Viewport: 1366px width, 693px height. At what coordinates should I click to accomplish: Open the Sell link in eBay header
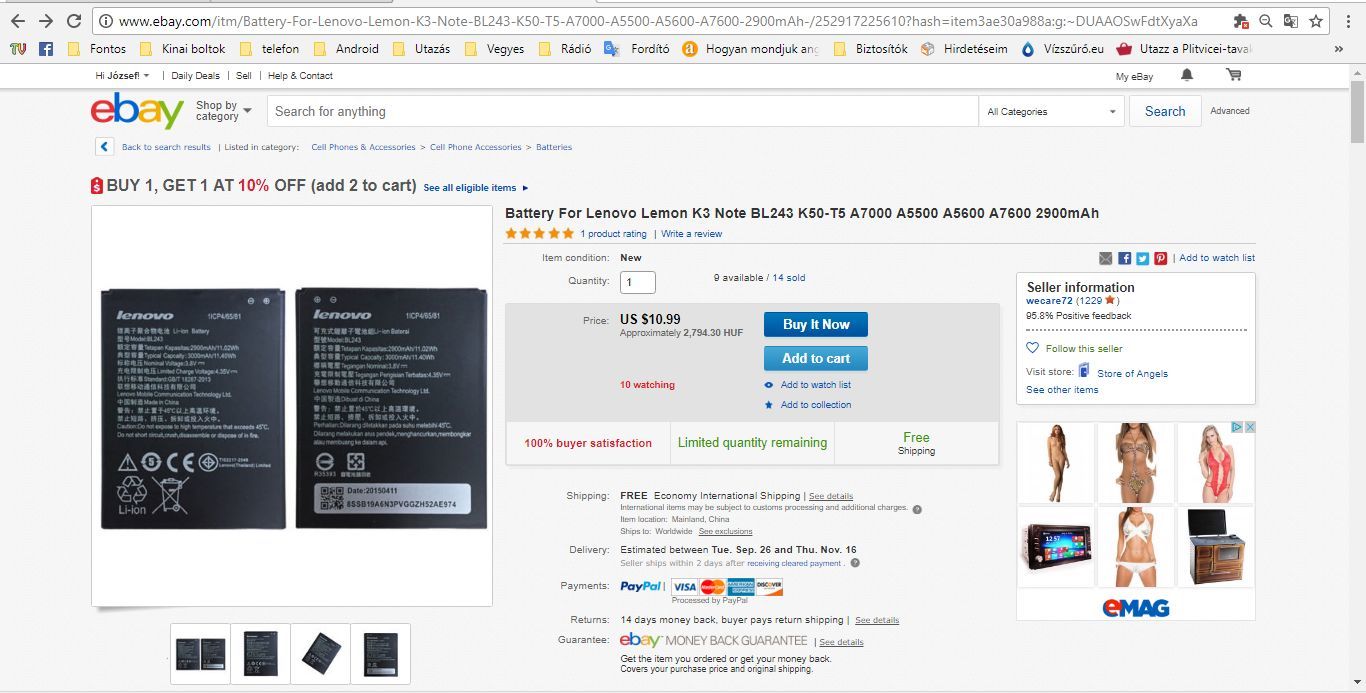[244, 76]
